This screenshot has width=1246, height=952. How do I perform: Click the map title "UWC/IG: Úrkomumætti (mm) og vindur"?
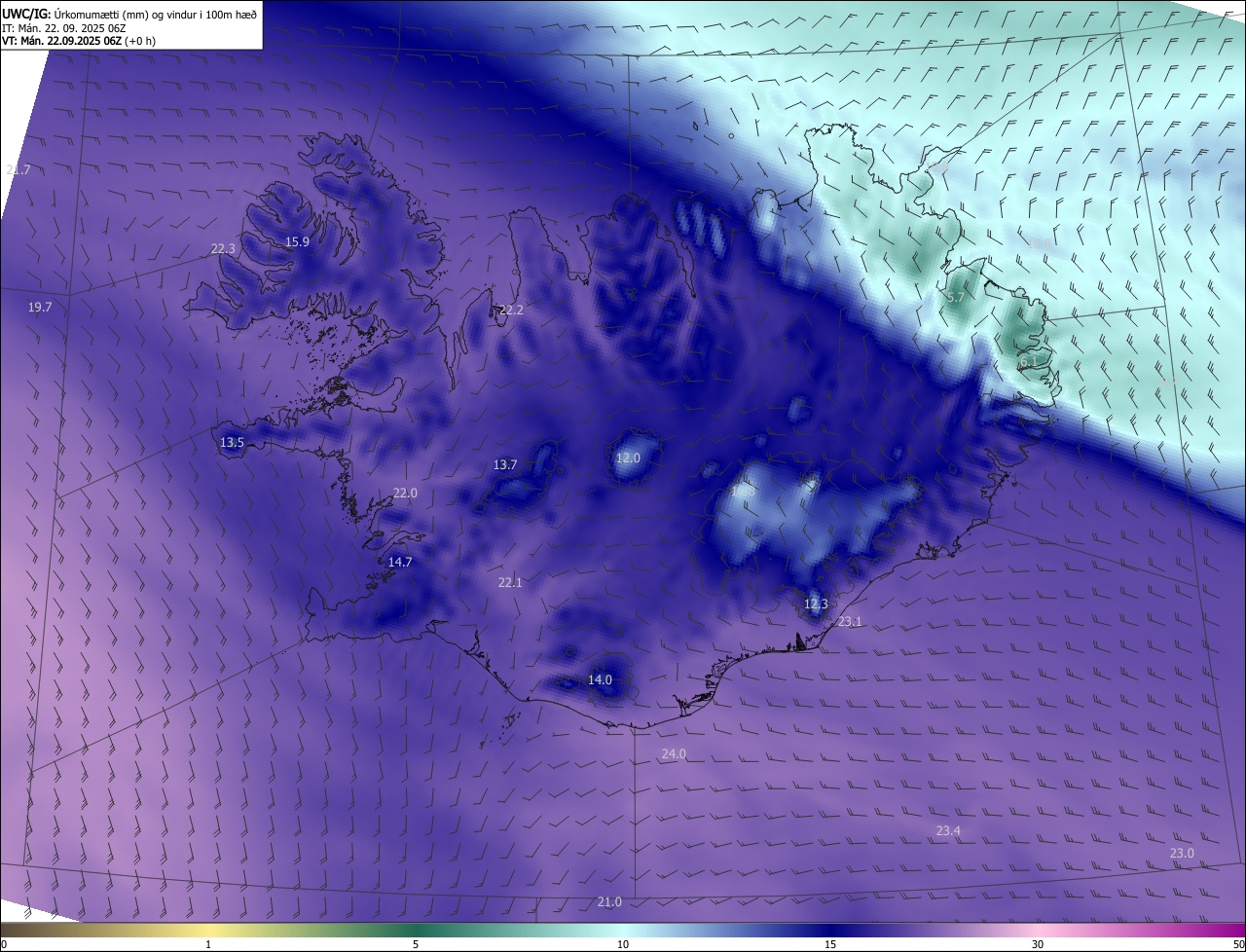[129, 15]
